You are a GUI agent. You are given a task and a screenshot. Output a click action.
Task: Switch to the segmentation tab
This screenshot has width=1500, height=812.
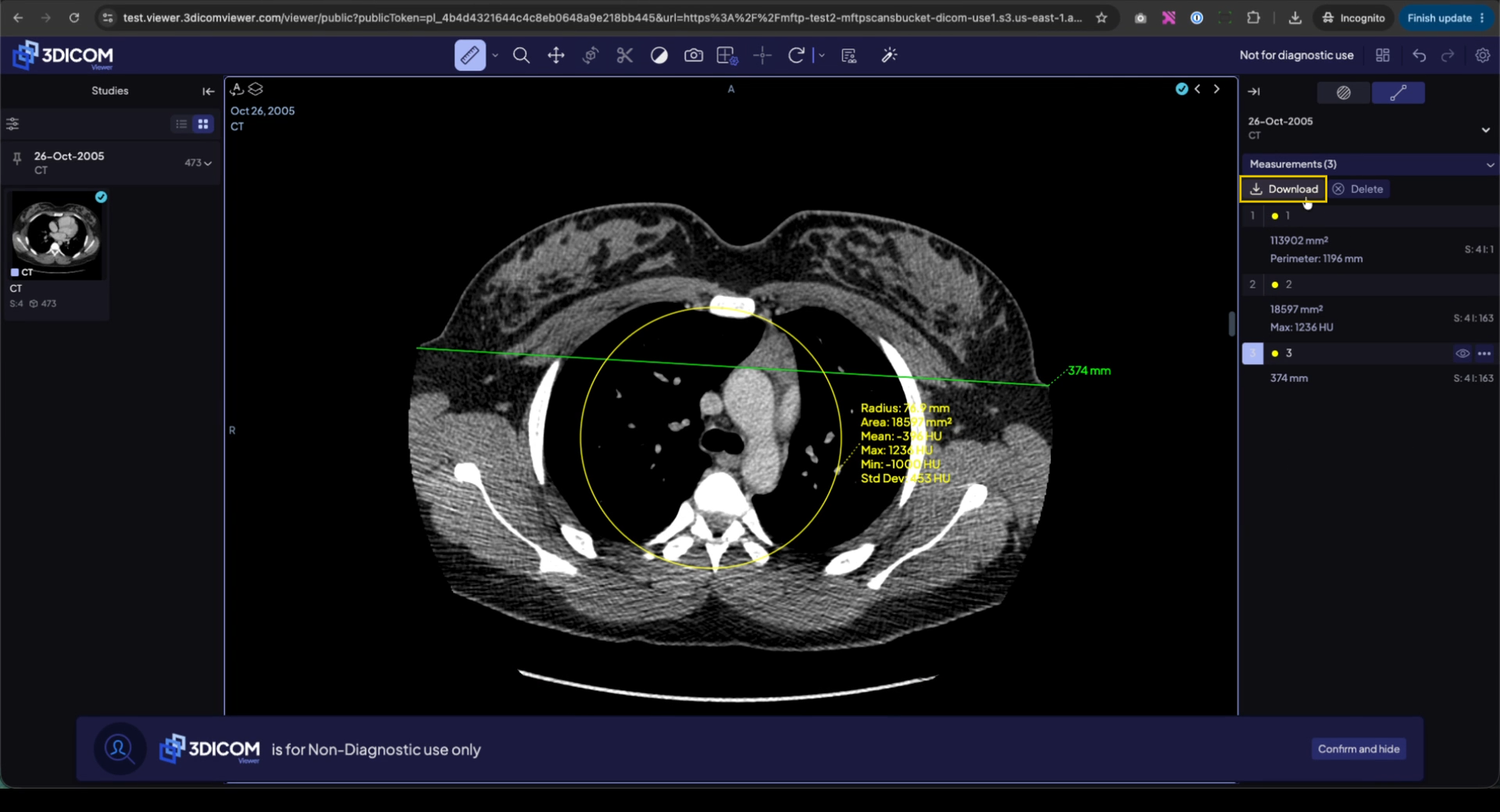[x=1344, y=93]
